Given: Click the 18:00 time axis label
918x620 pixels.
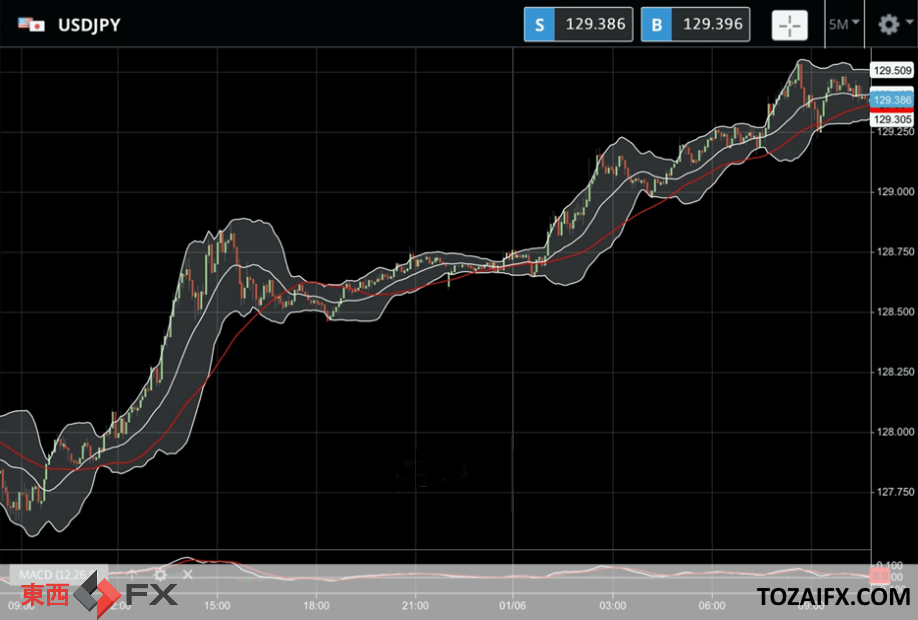Looking at the screenshot, I should 316,605.
